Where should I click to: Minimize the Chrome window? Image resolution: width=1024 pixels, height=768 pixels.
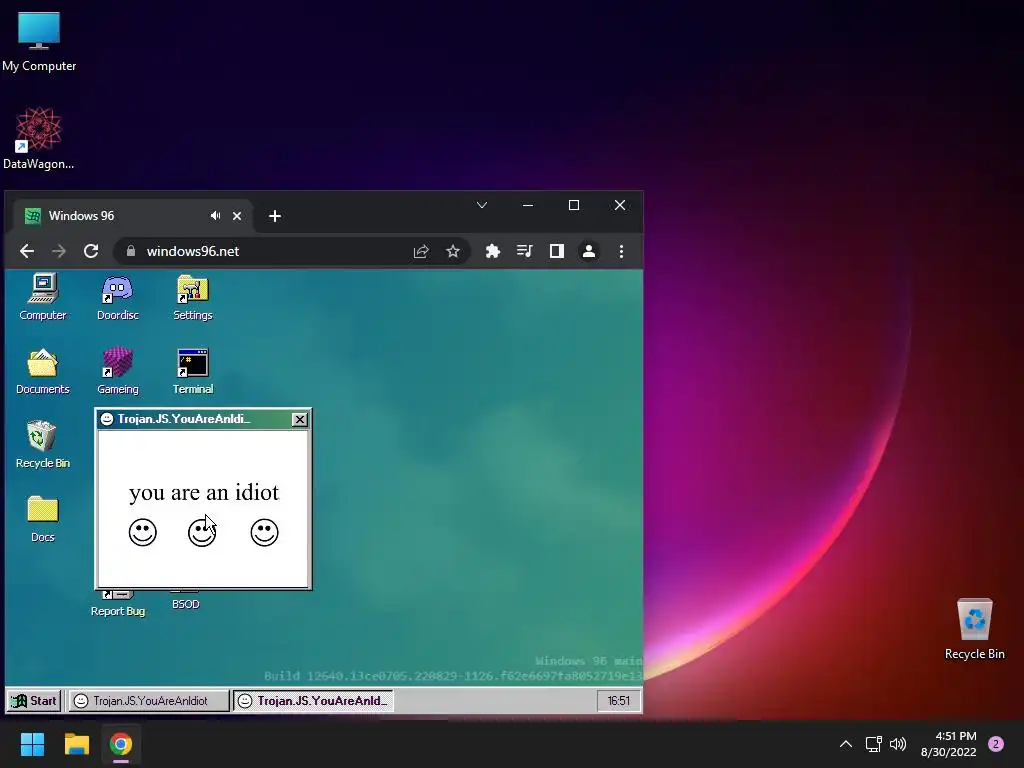(x=528, y=205)
